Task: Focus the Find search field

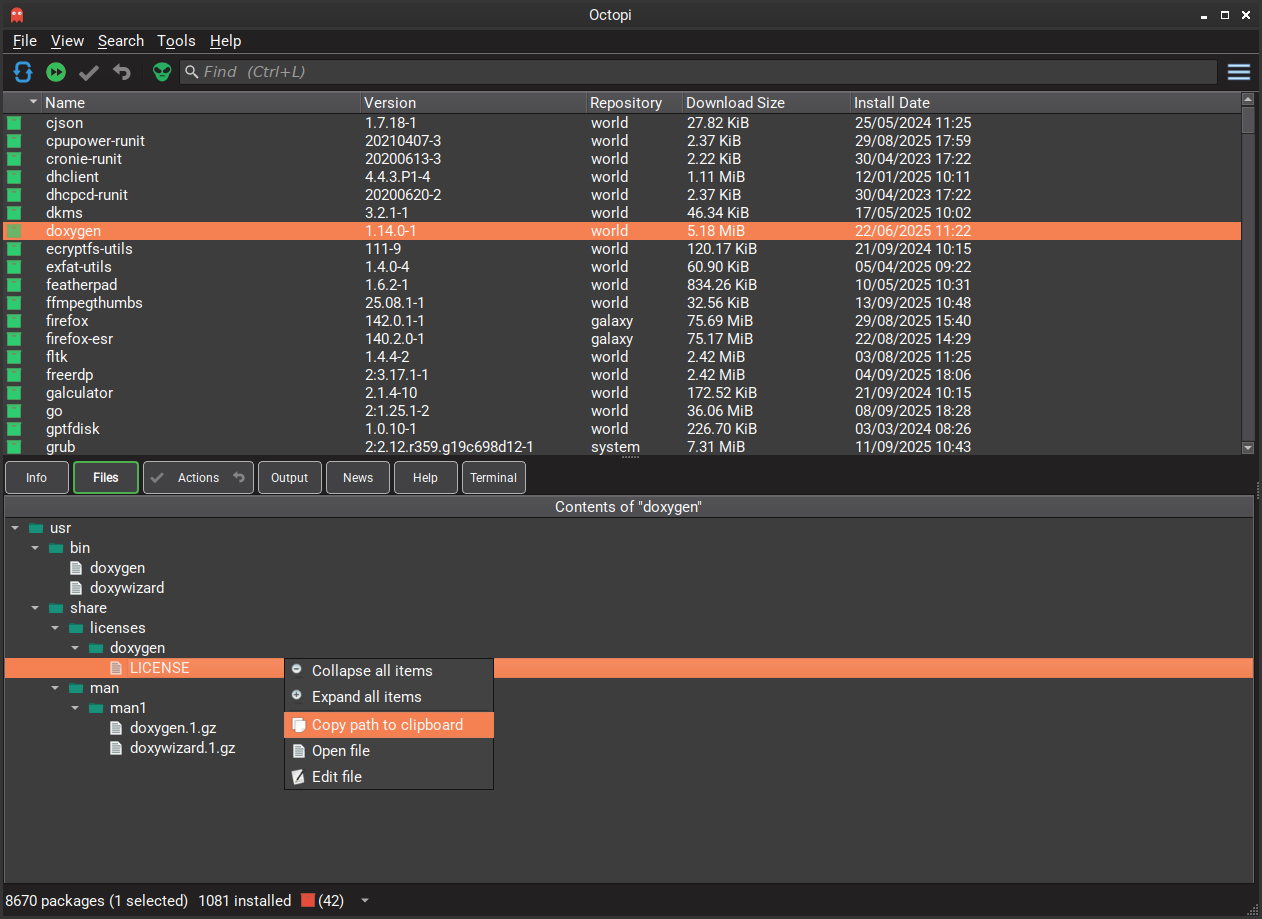Action: (698, 72)
